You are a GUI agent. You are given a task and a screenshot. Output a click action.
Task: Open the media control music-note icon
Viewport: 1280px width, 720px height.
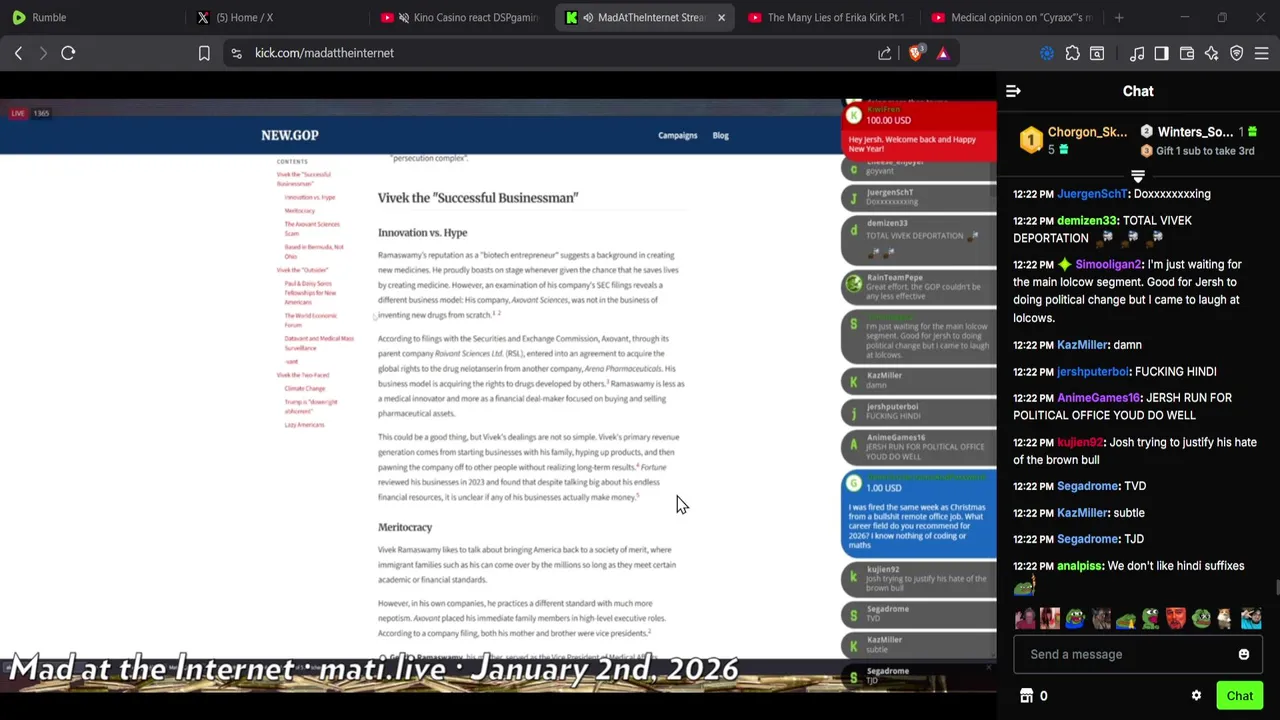point(1137,53)
